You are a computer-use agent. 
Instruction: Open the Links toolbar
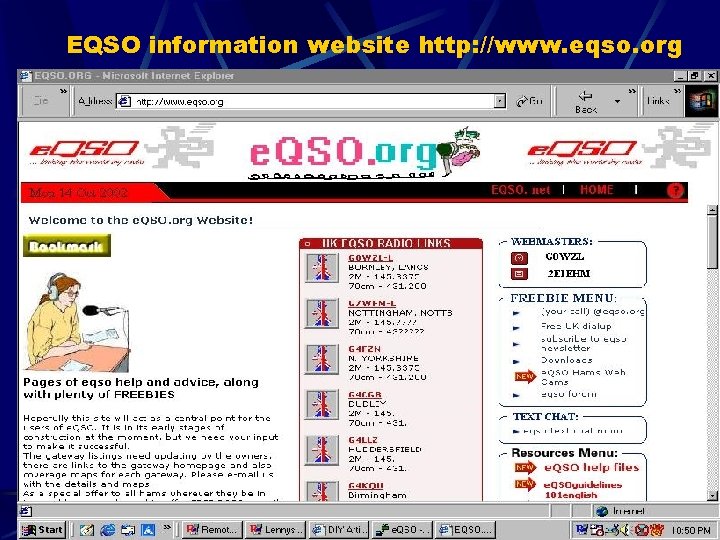click(x=658, y=101)
